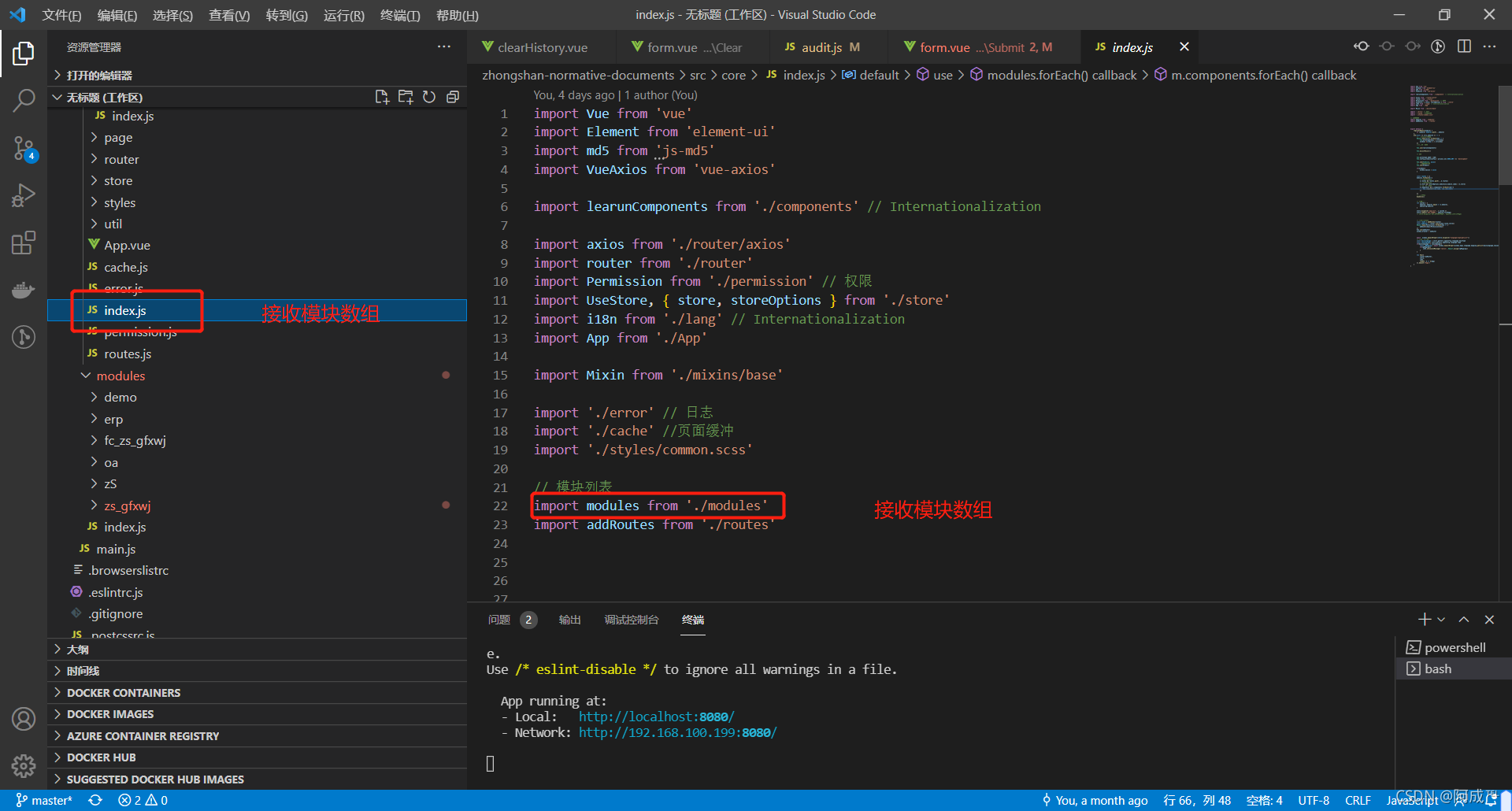This screenshot has height=811, width=1512.
Task: Open App.vue in file tree
Action: pyautogui.click(x=127, y=246)
